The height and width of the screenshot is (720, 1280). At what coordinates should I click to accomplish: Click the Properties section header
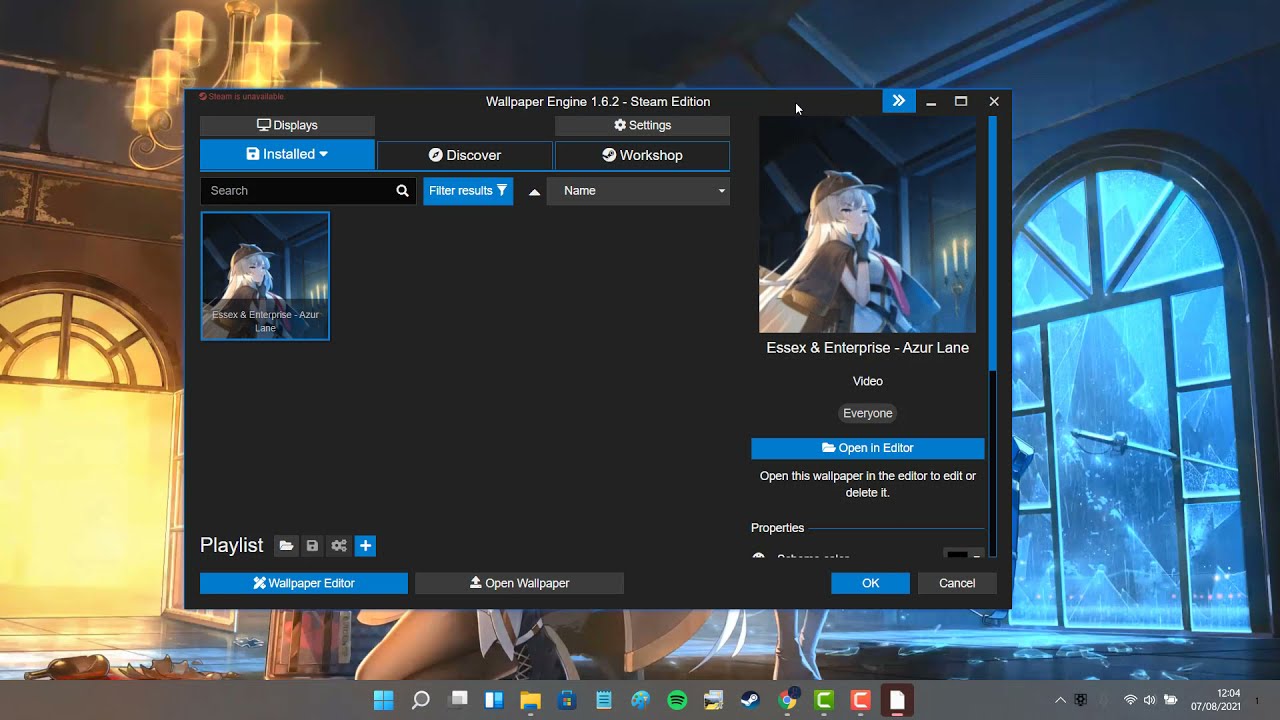[x=778, y=528]
